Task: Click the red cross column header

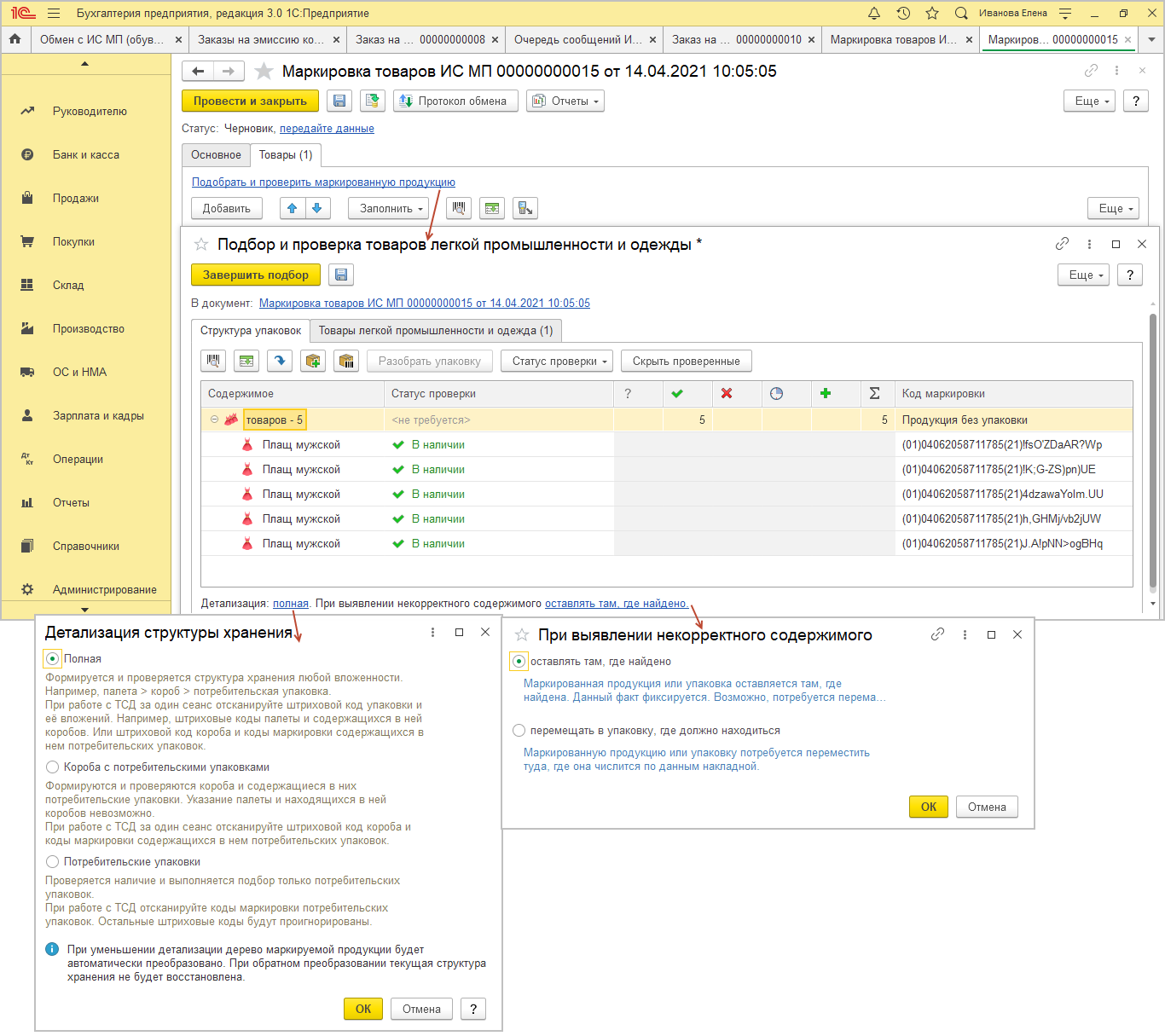Action: [737, 394]
